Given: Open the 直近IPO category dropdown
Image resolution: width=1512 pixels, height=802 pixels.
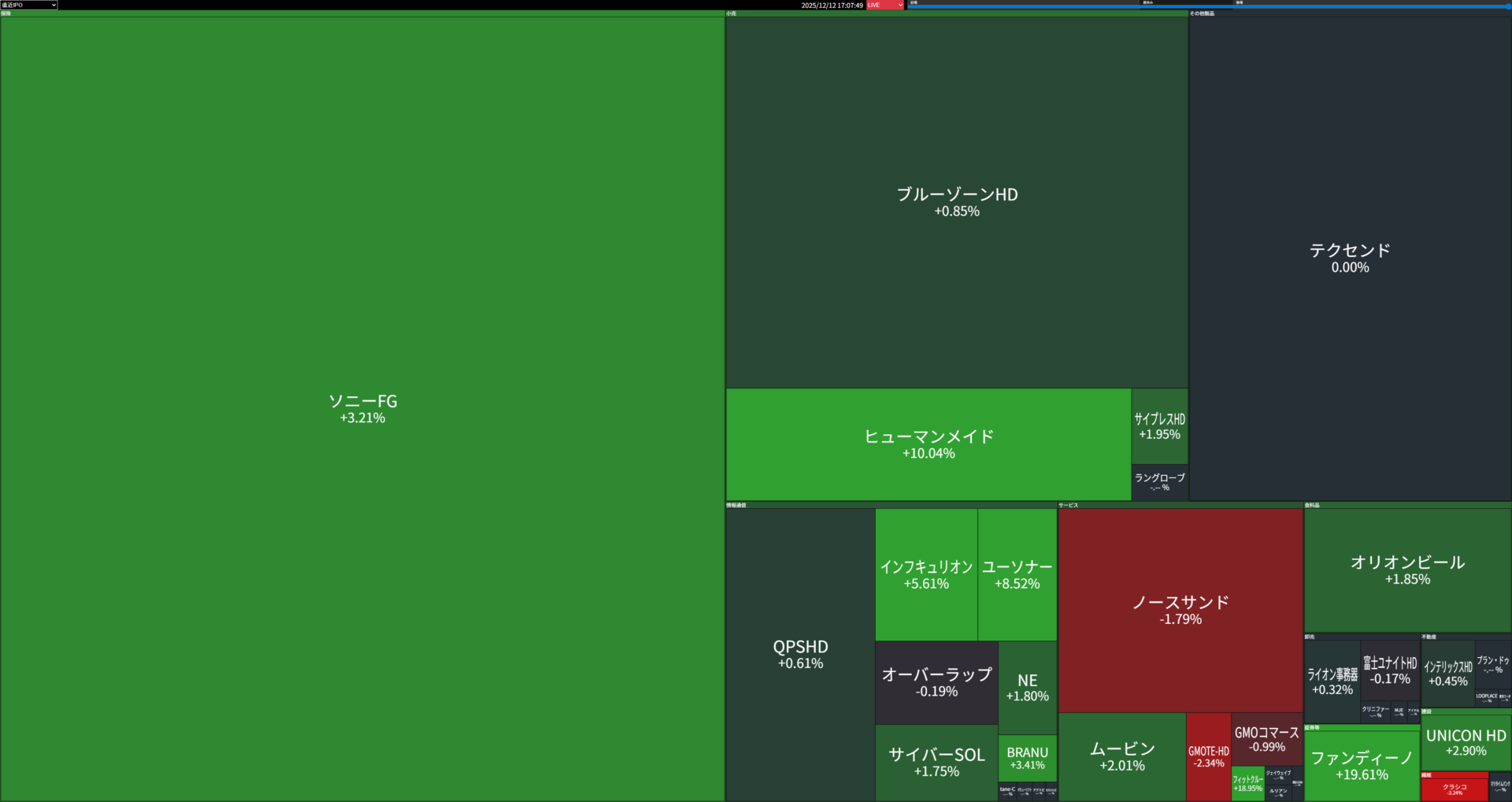Looking at the screenshot, I should click(29, 5).
